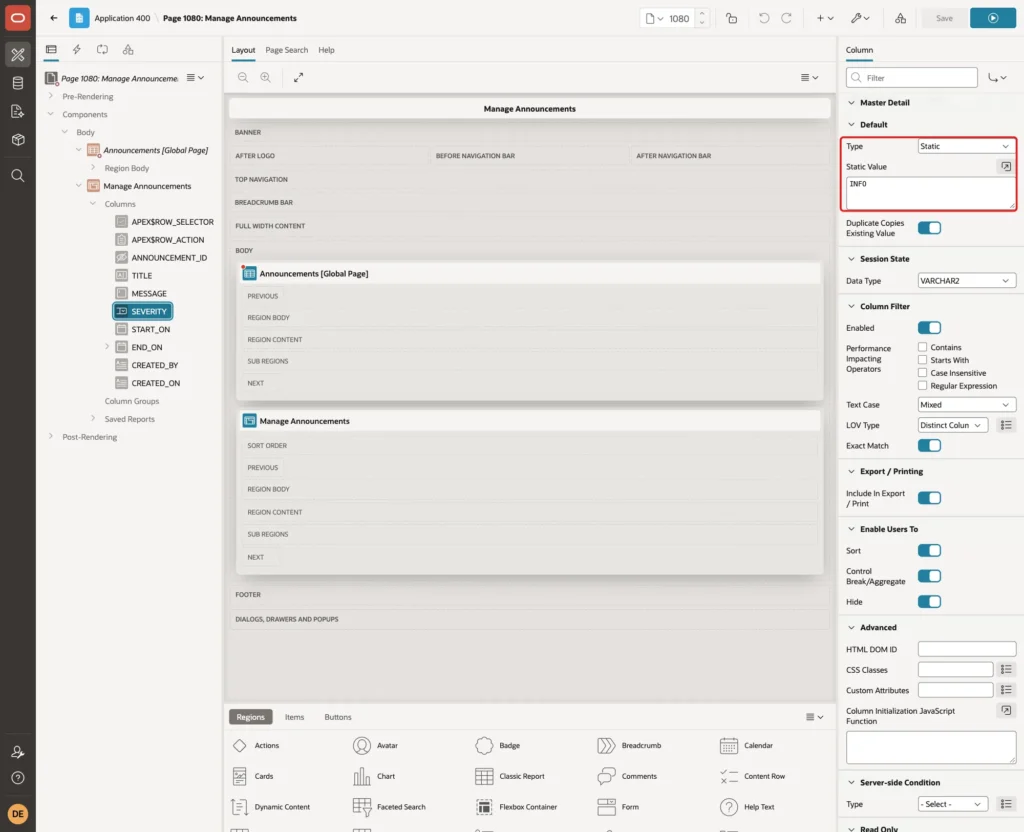
Task: Collapse the Session State section
Action: (851, 259)
